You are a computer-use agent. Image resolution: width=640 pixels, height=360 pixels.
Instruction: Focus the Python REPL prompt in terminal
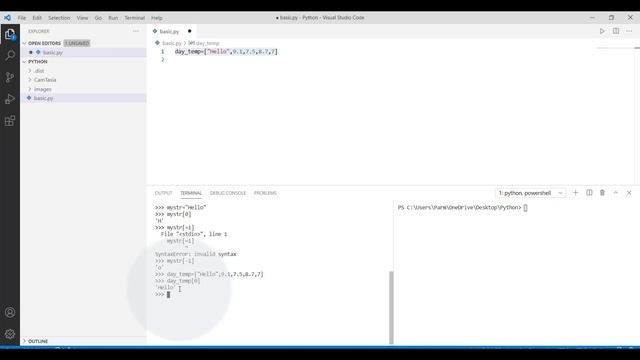click(168, 294)
